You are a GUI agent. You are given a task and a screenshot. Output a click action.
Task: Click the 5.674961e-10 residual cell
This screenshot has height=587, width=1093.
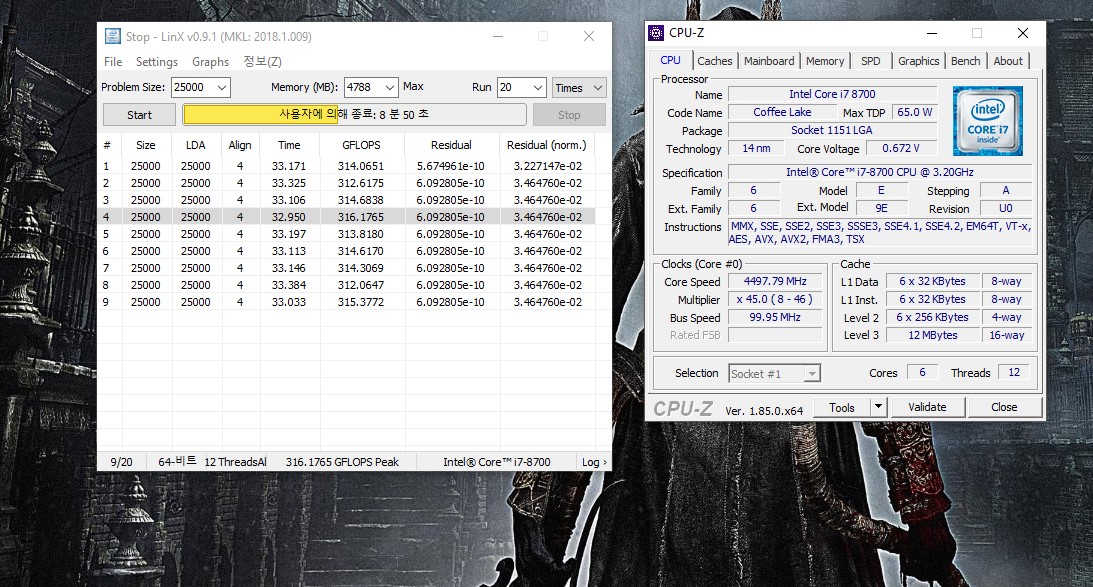pyautogui.click(x=450, y=166)
